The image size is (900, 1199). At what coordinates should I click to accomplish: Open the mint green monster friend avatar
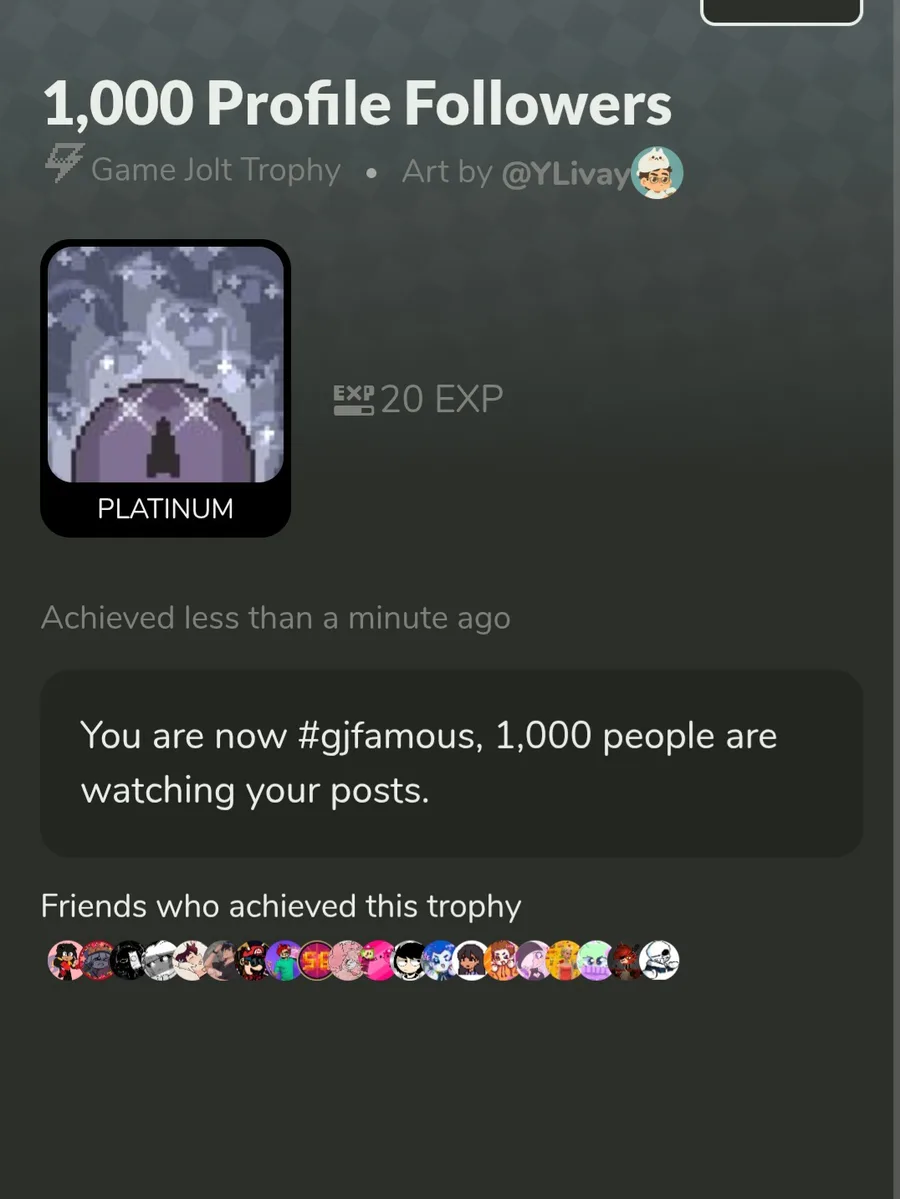[x=596, y=960]
